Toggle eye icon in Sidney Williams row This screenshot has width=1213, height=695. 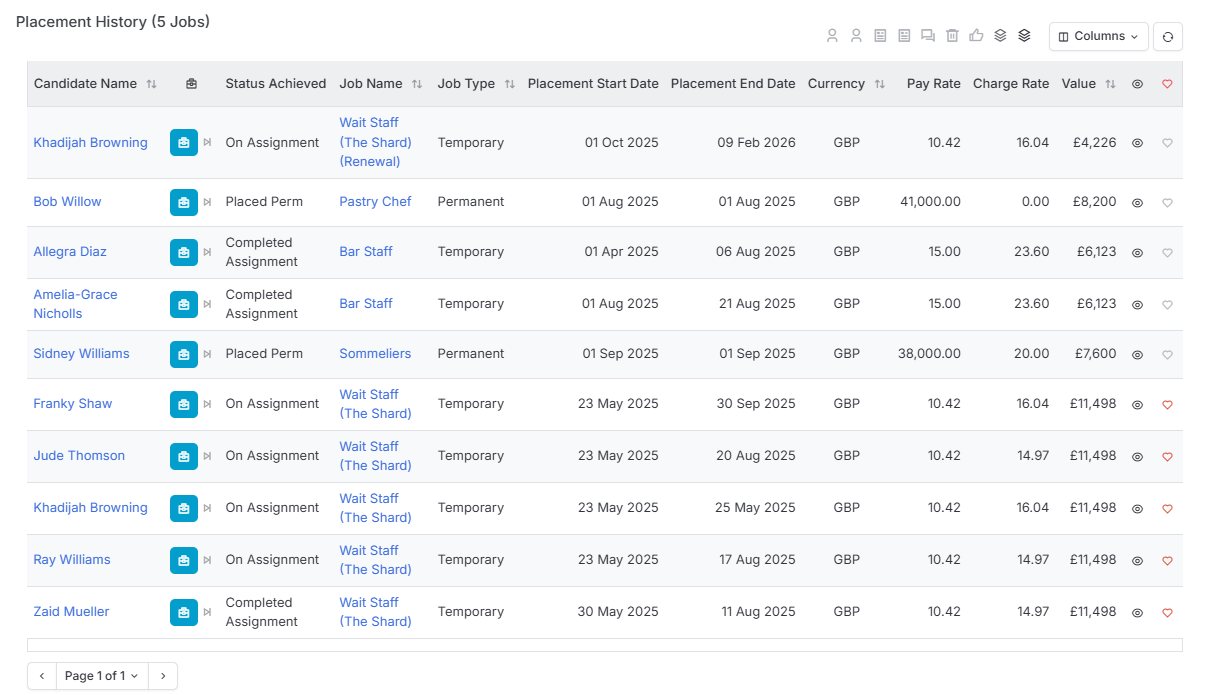[1137, 354]
